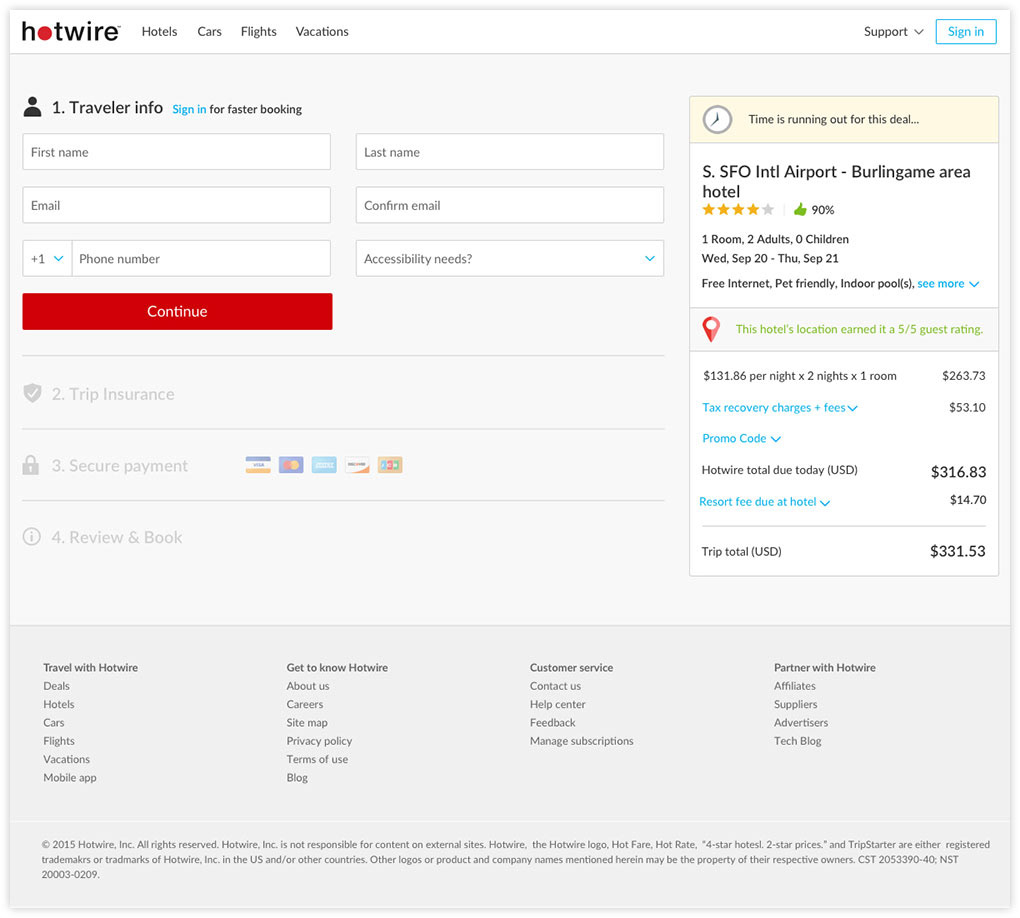This screenshot has width=1020, height=918.
Task: Open Vacations link in footer
Action: (66, 759)
